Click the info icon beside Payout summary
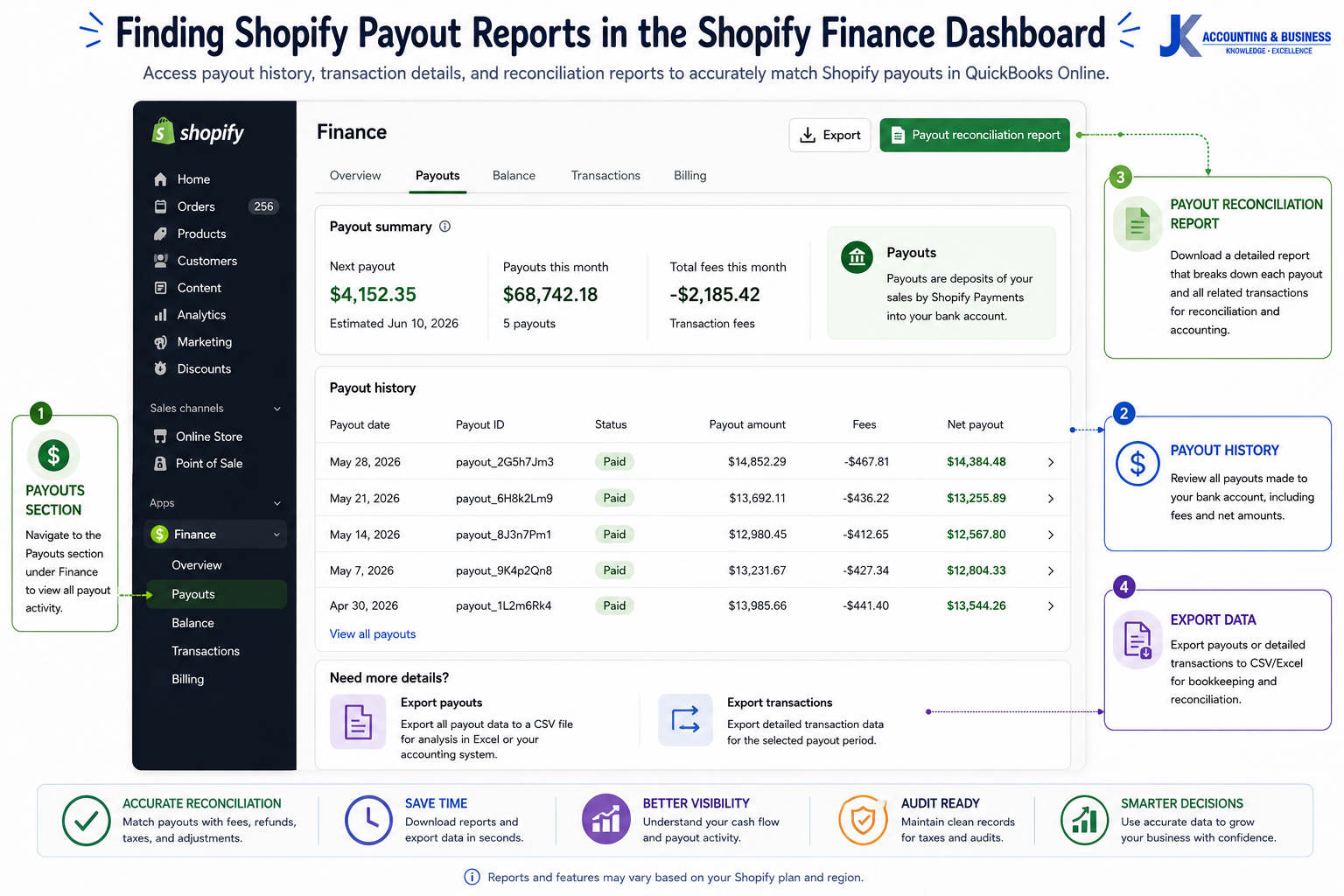 444,227
